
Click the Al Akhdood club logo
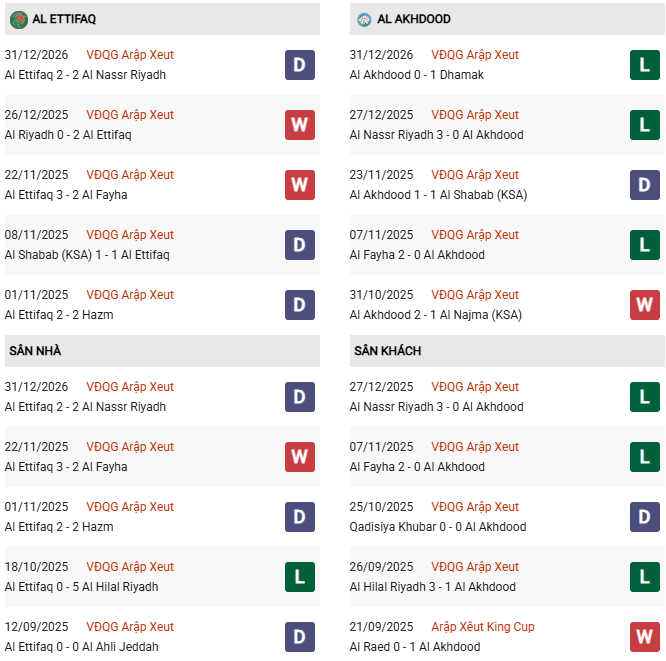(364, 19)
